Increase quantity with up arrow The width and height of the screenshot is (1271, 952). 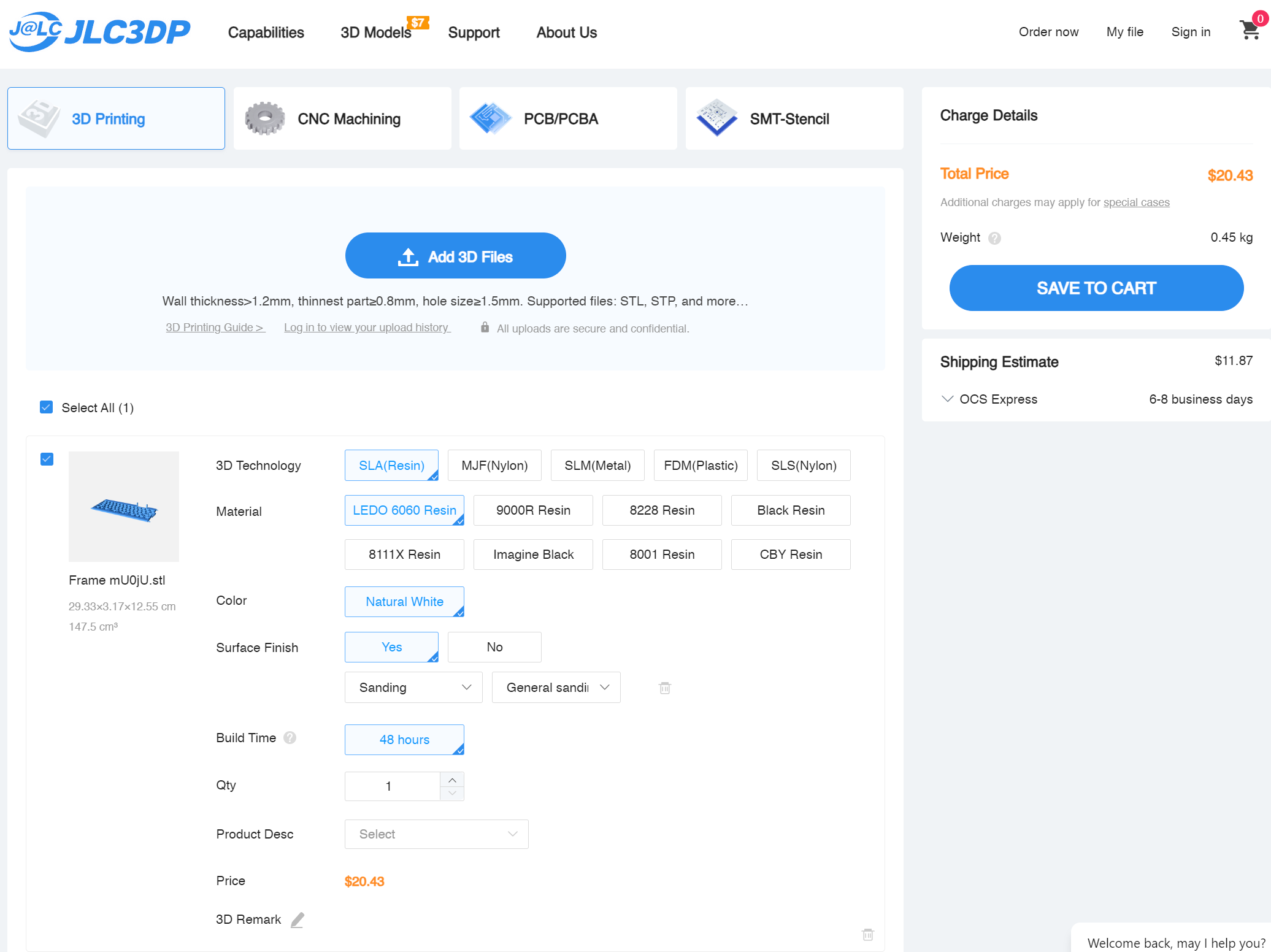click(452, 780)
